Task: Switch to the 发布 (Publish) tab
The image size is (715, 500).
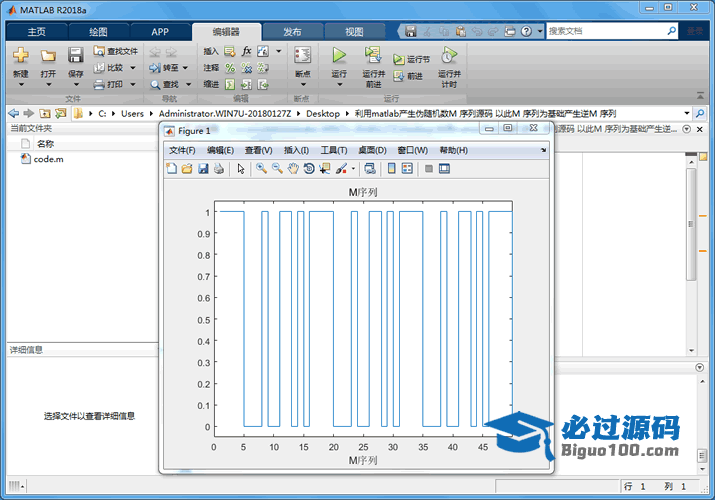Action: pyautogui.click(x=292, y=32)
